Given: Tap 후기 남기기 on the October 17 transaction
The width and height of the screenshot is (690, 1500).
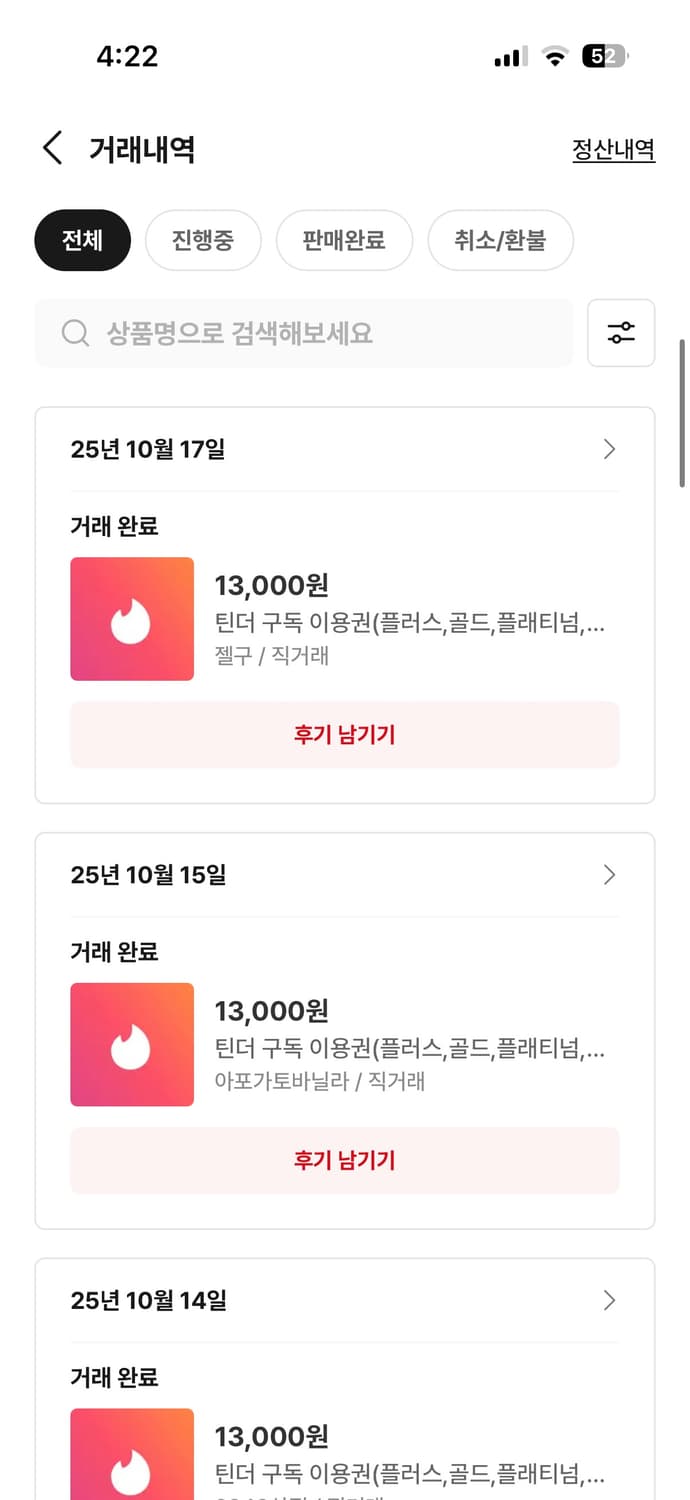Looking at the screenshot, I should (344, 734).
